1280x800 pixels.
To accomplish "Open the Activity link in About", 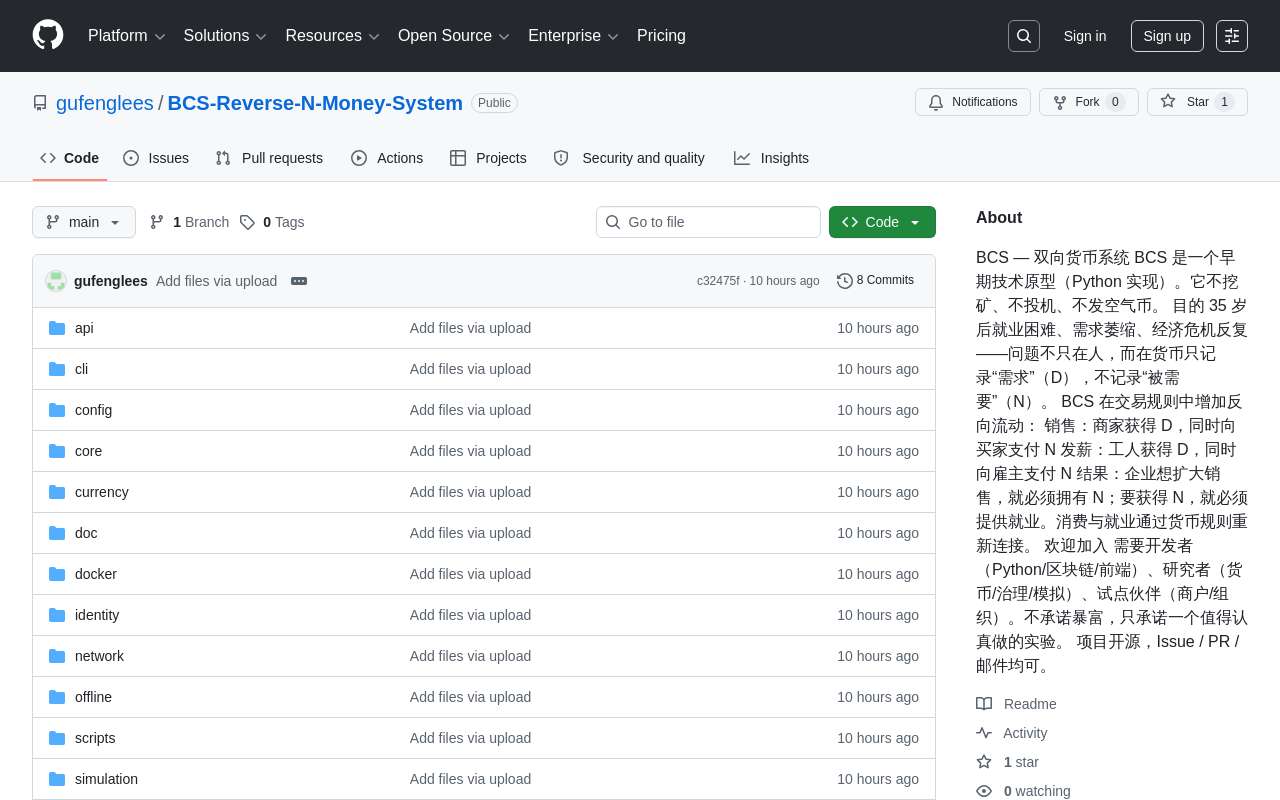I will 1025,733.
